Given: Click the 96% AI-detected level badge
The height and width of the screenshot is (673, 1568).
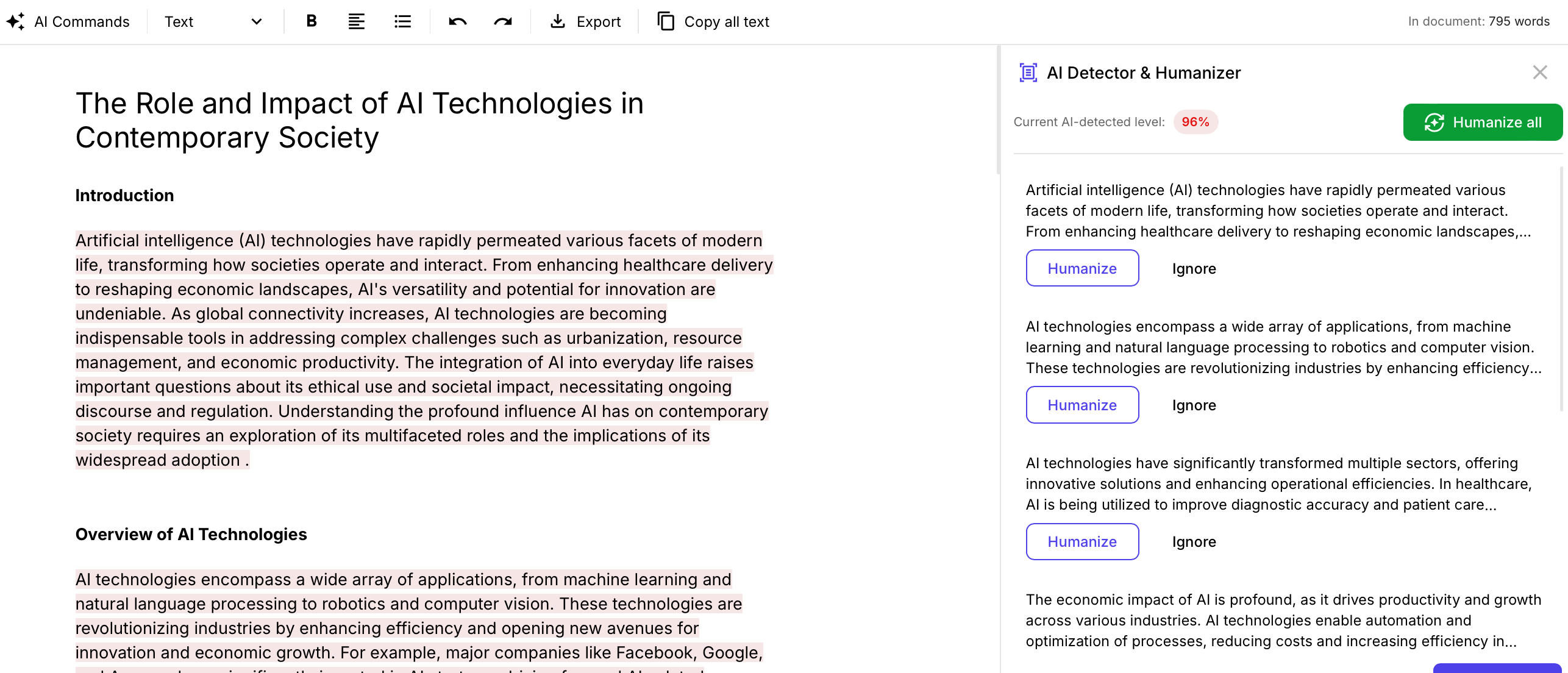Looking at the screenshot, I should pyautogui.click(x=1195, y=122).
